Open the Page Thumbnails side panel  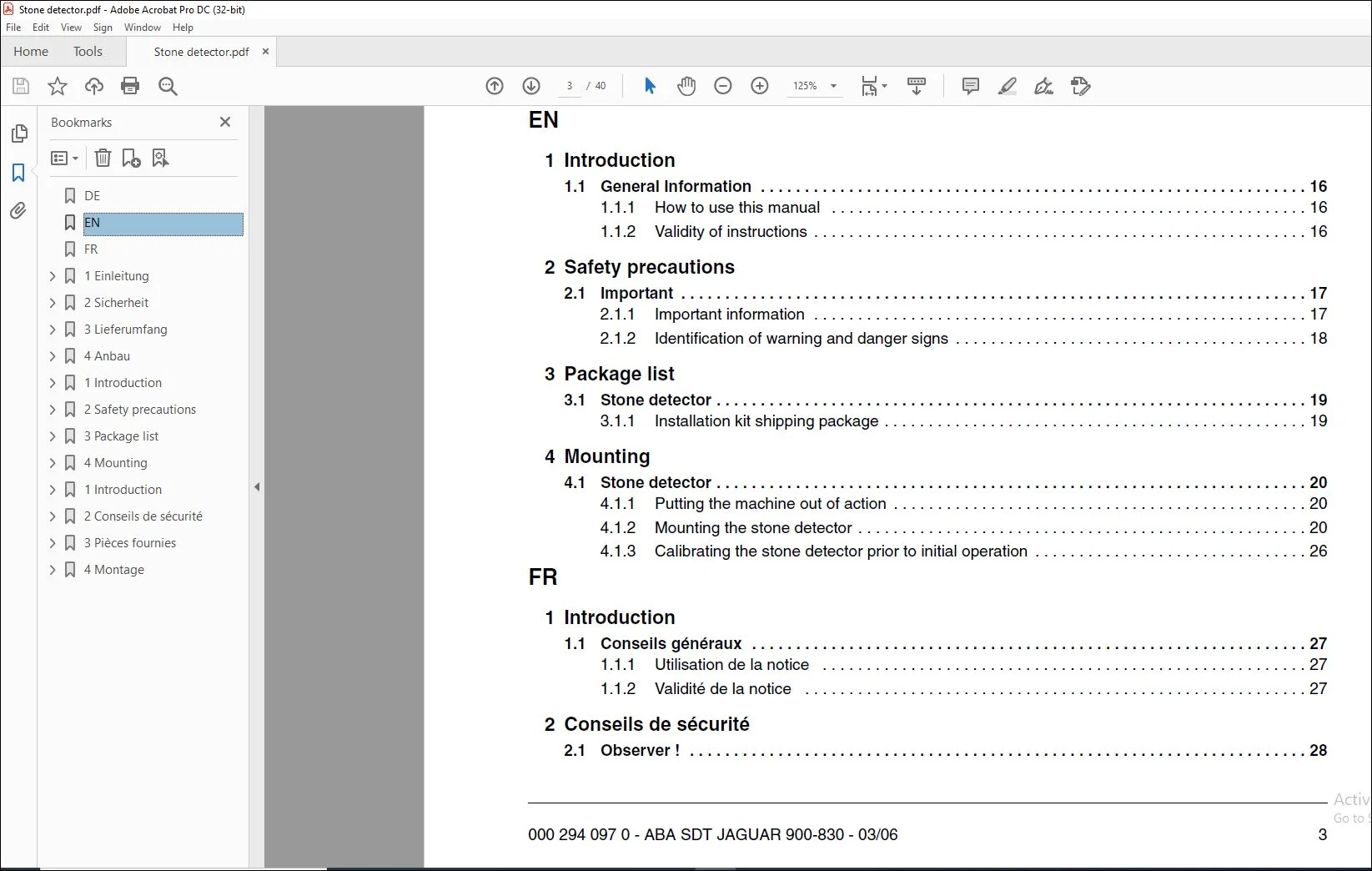point(19,133)
